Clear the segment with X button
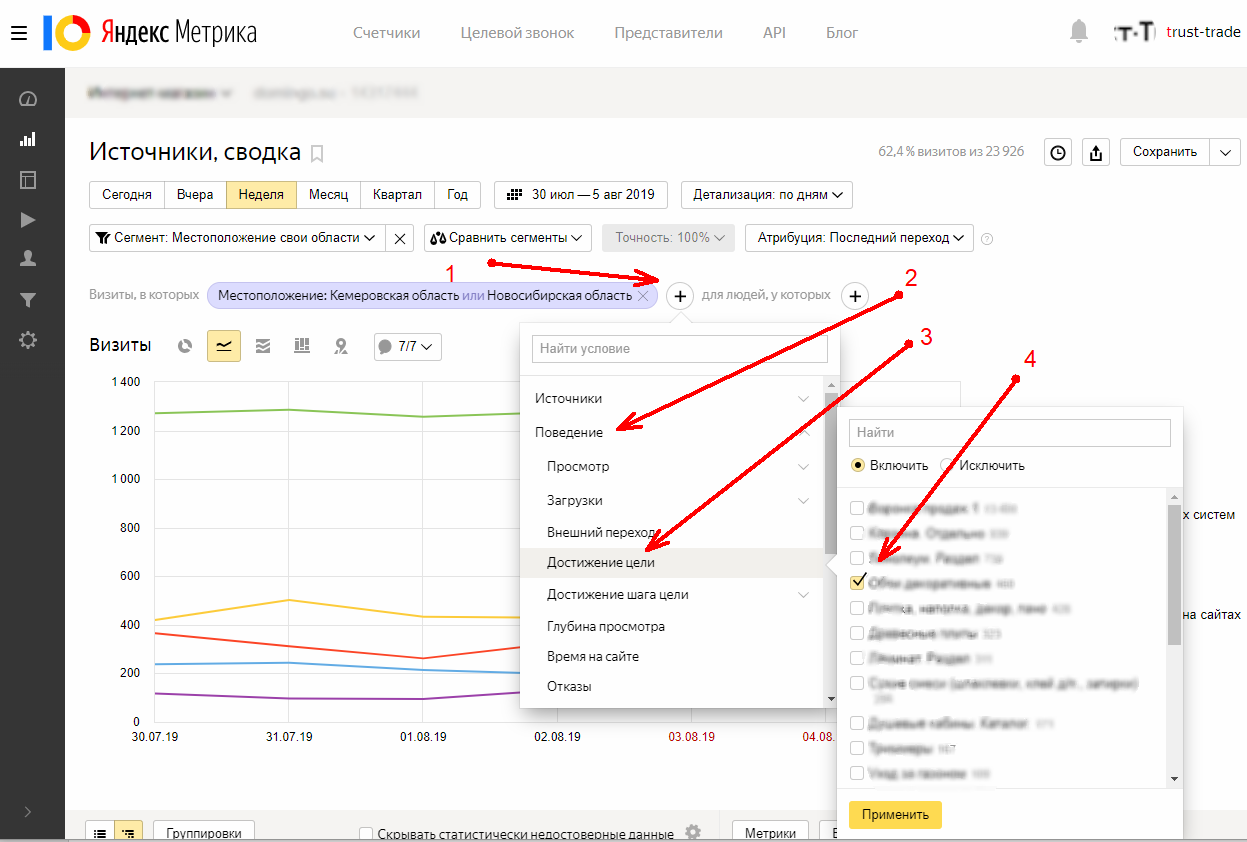 399,238
